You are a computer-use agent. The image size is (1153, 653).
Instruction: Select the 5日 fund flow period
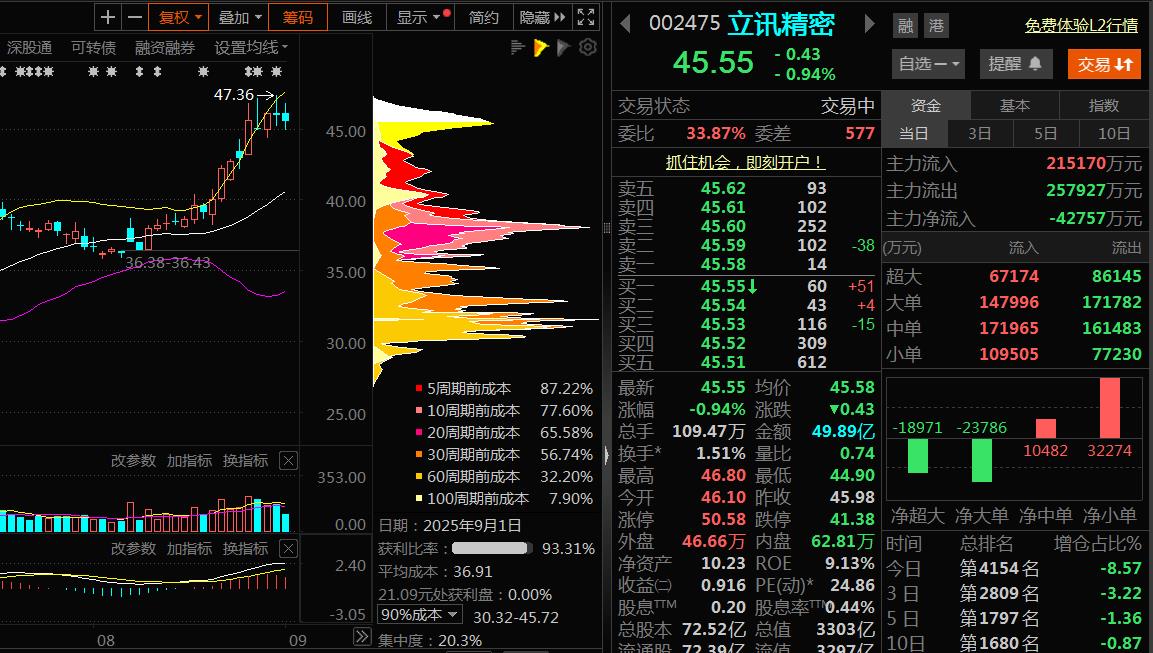[x=1045, y=133]
